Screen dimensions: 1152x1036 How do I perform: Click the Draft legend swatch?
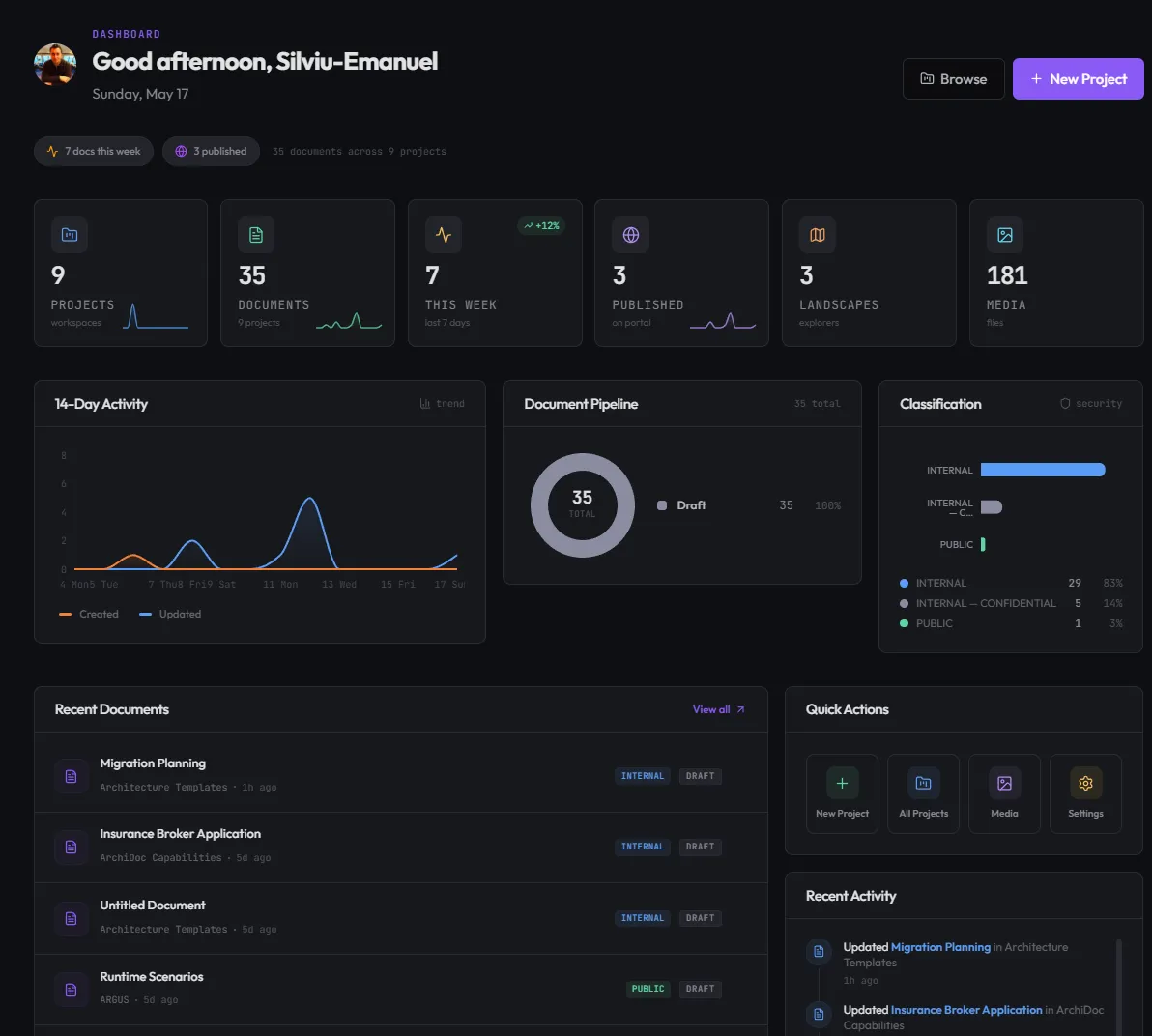click(x=662, y=505)
